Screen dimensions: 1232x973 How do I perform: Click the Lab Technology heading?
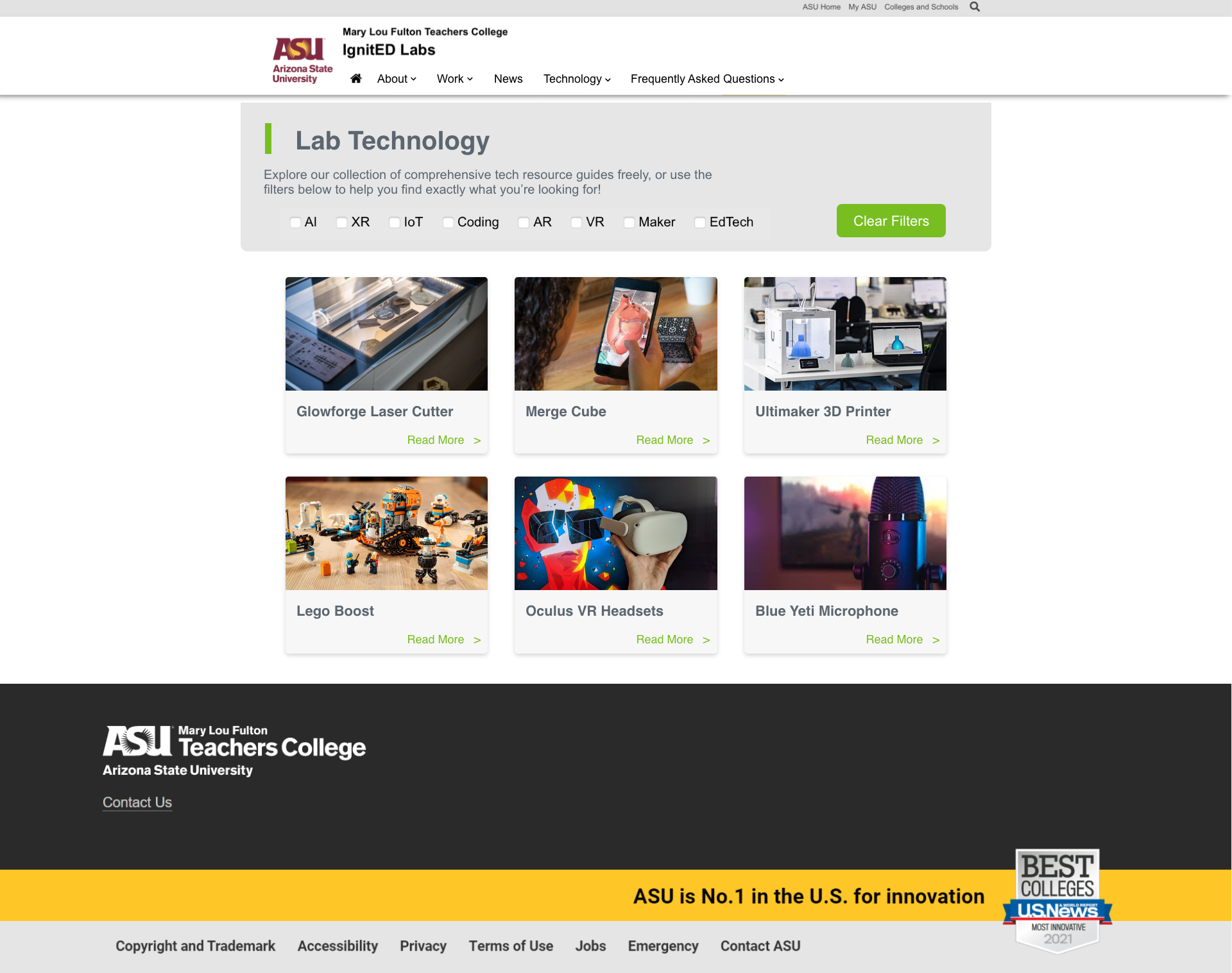(392, 140)
